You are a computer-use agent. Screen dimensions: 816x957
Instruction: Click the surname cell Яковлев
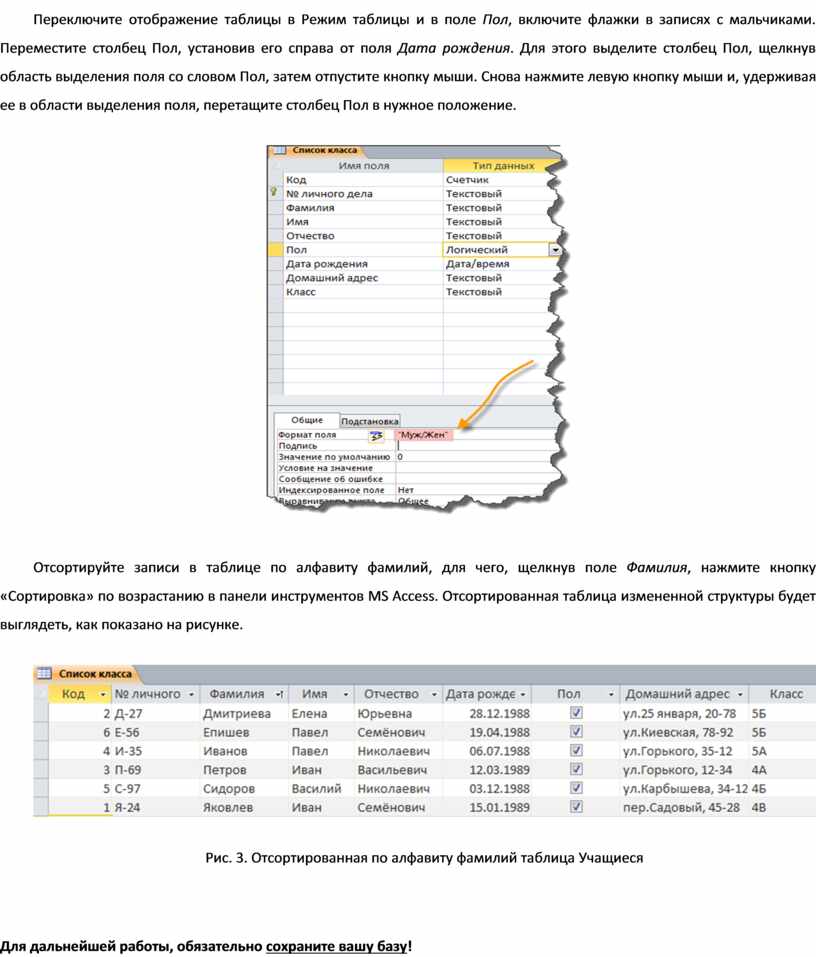pyautogui.click(x=227, y=807)
